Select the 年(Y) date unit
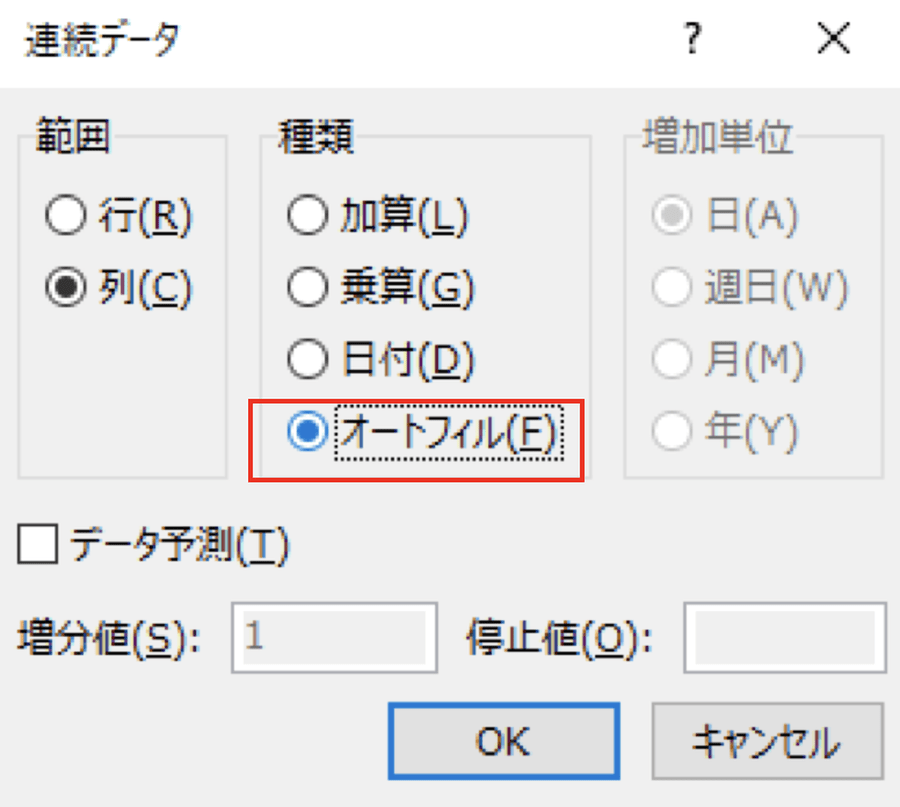The height and width of the screenshot is (807, 900). click(x=670, y=433)
